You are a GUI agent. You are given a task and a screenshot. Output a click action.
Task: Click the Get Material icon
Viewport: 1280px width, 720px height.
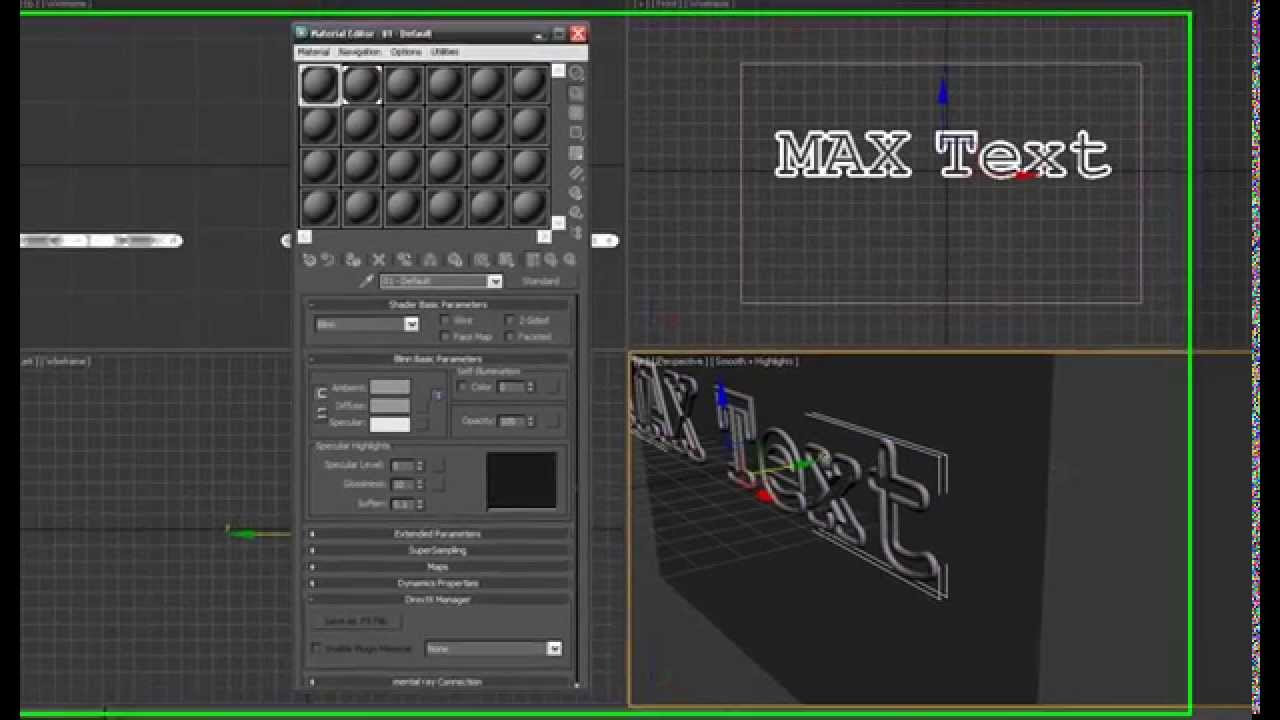pyautogui.click(x=310, y=260)
